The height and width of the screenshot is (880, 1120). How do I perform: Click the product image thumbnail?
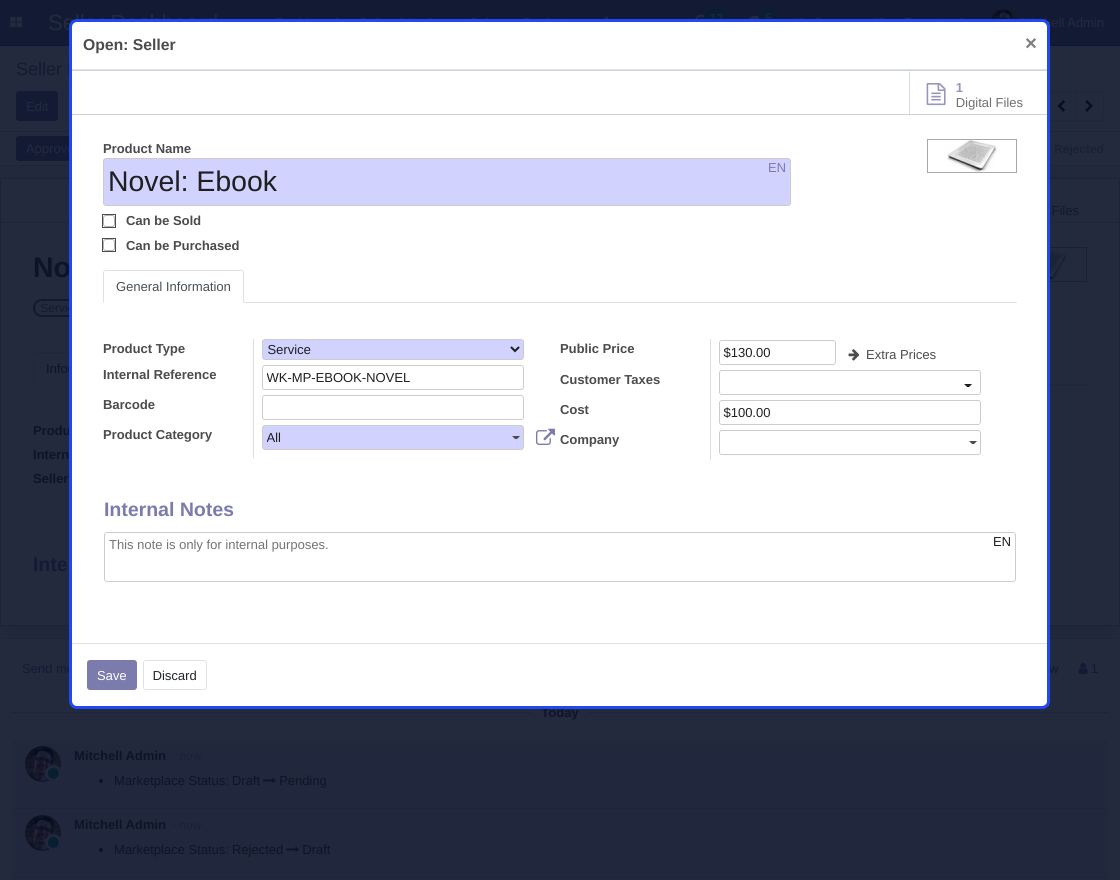[971, 156]
